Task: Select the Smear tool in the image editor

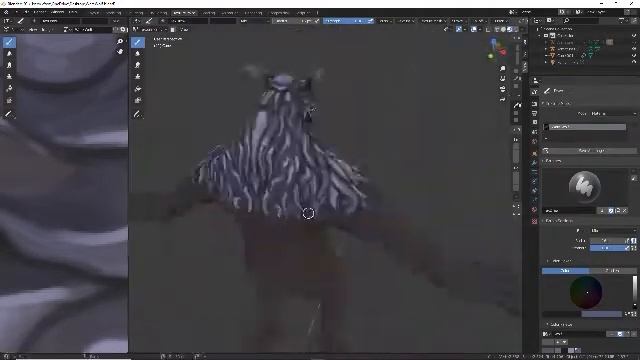Action: 9,65
